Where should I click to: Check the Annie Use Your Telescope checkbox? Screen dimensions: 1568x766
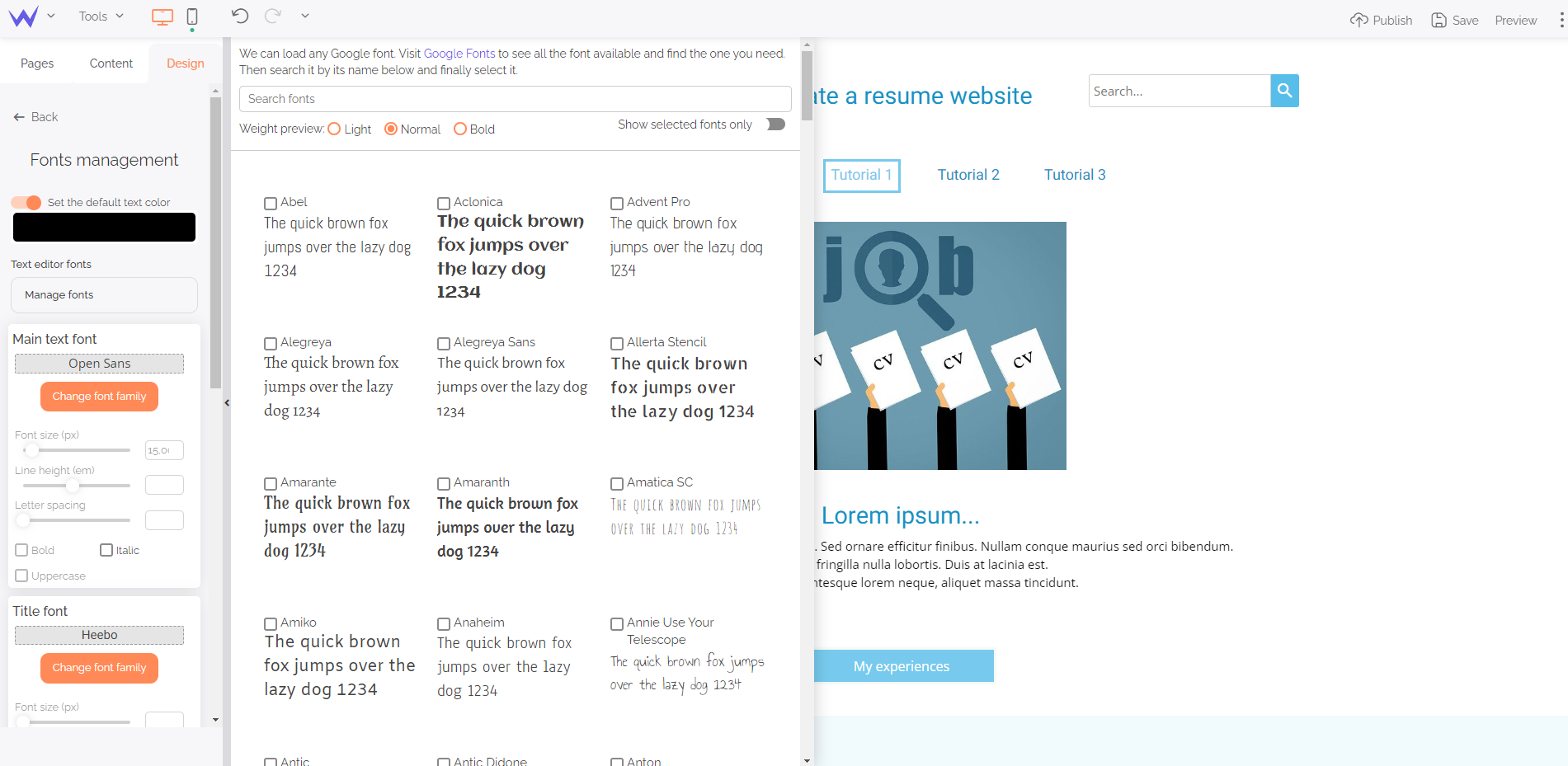tap(617, 624)
